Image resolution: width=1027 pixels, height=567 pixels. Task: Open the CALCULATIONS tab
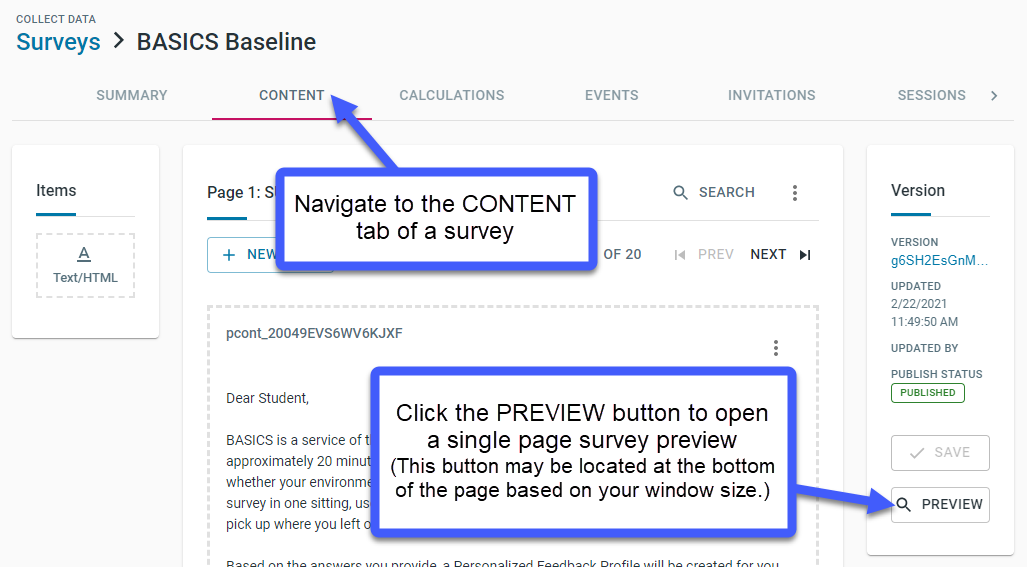452,96
